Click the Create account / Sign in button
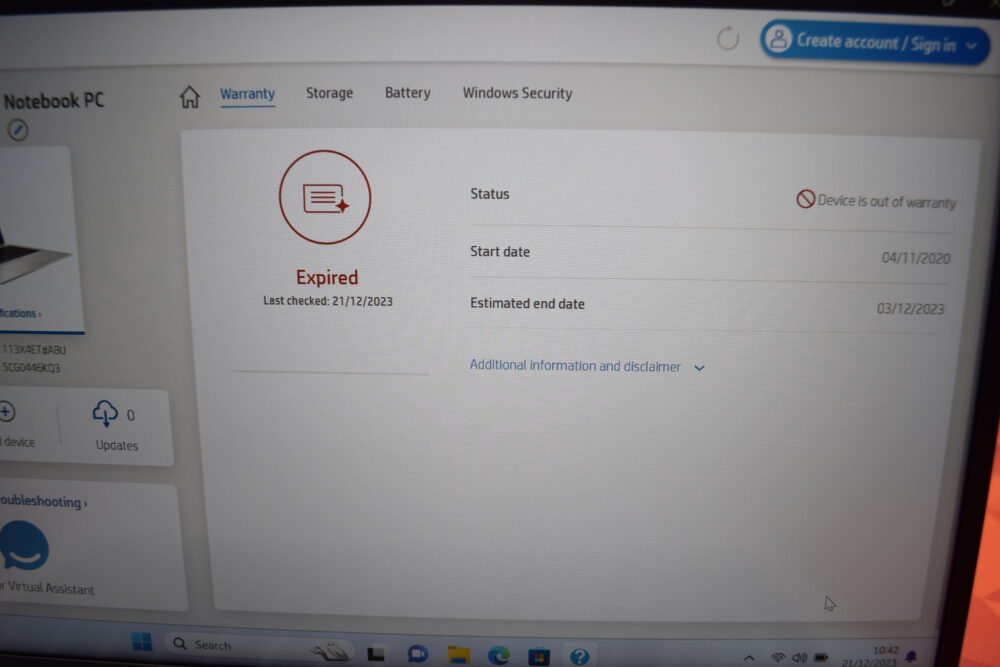 tap(874, 42)
